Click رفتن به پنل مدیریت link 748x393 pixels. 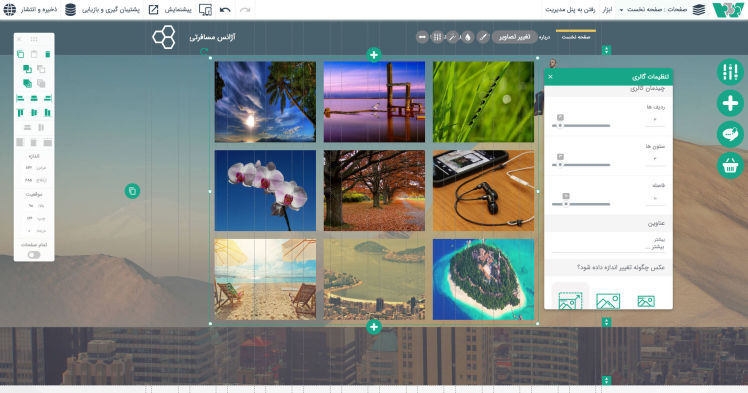(570, 10)
